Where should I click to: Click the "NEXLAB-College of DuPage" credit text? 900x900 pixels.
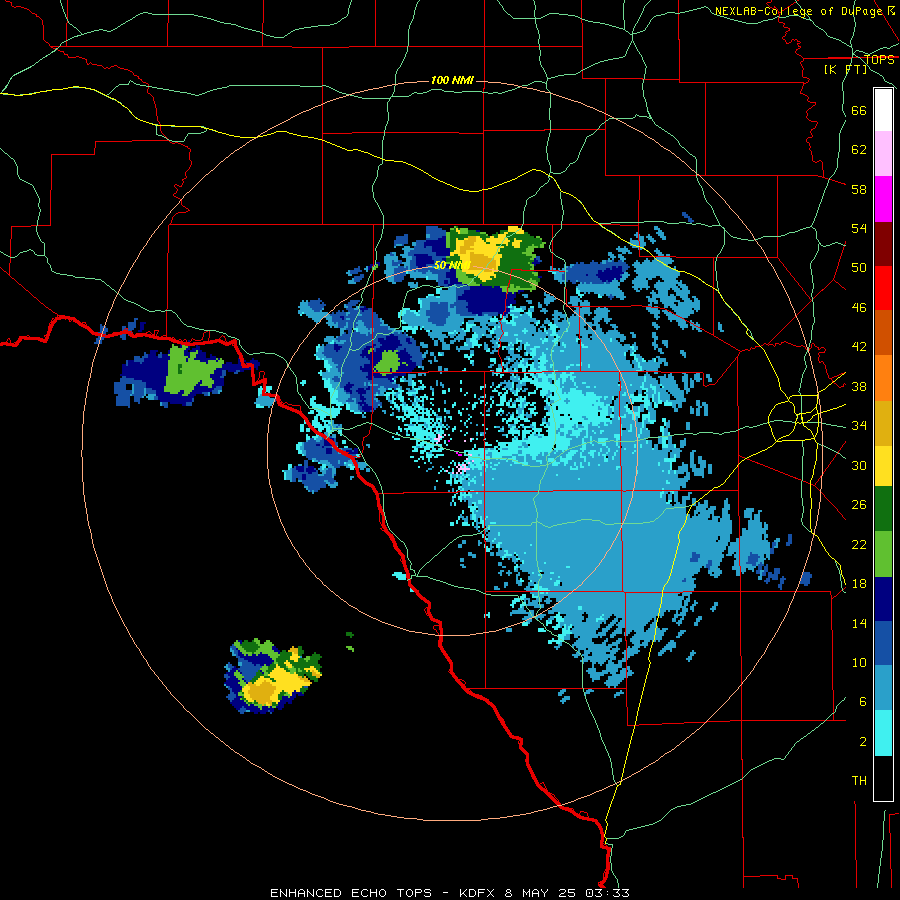pos(799,11)
